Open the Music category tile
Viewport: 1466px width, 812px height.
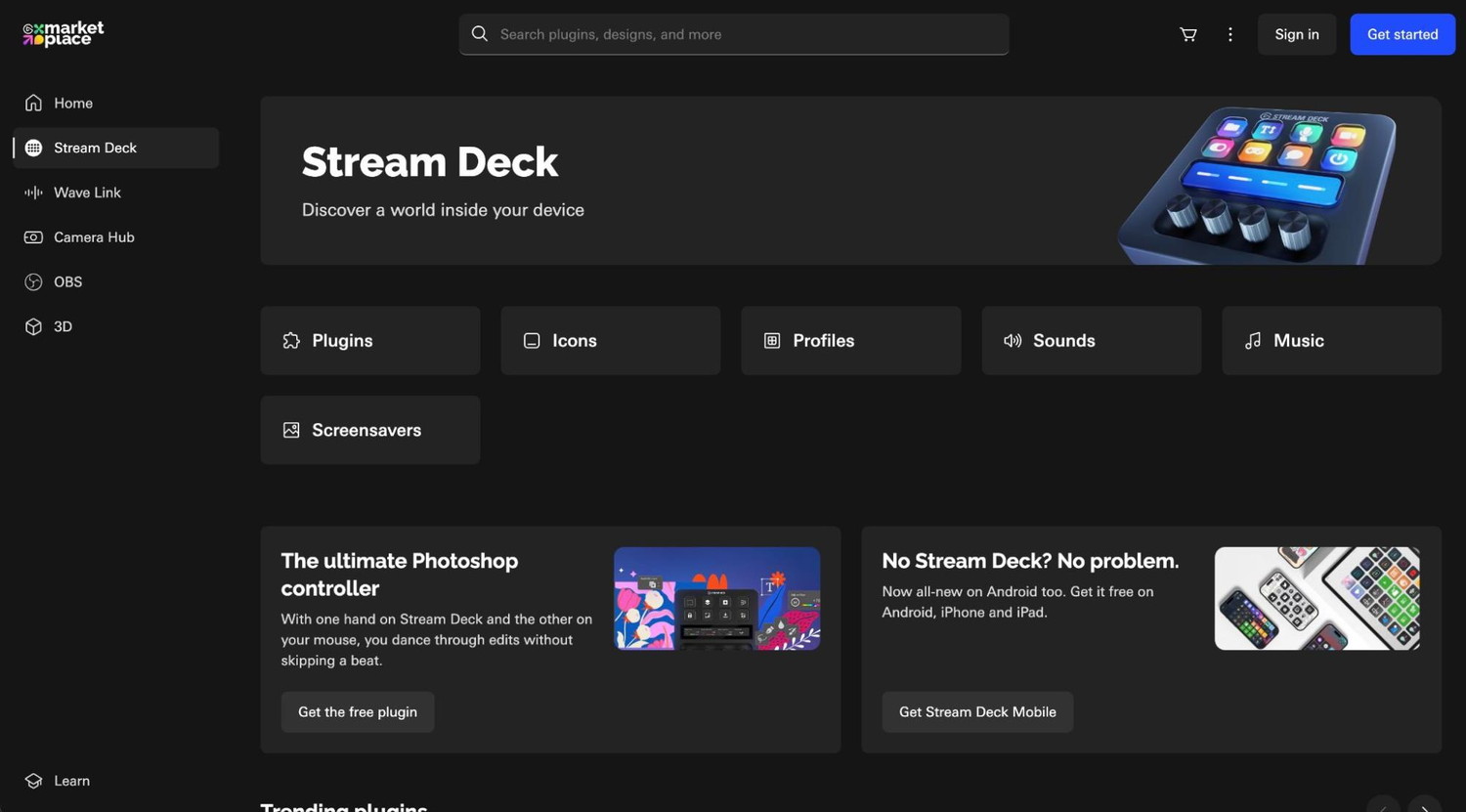tap(1331, 341)
